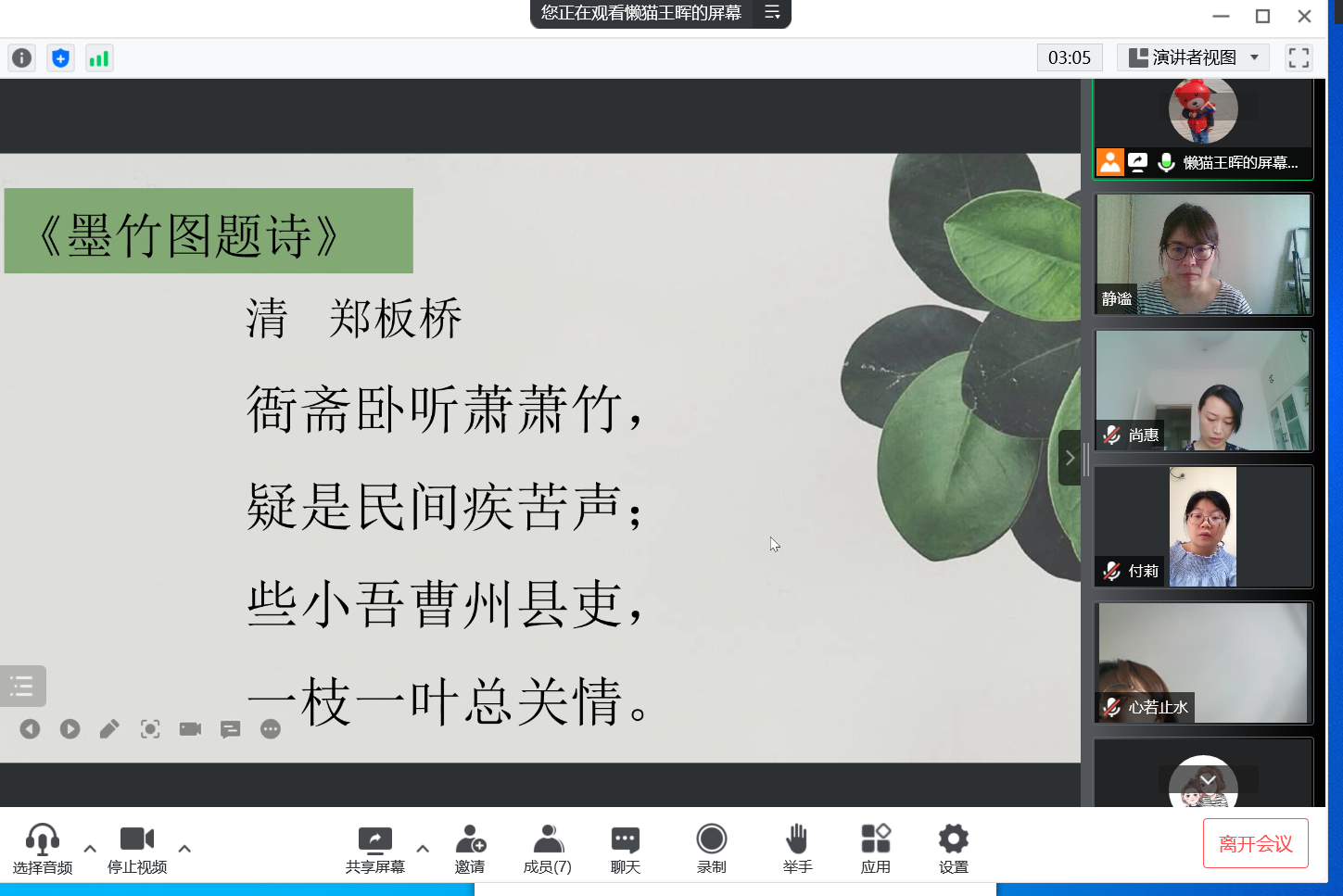Click the 《墨竹图题诗》 slide title
Screen dimensions: 1343x896
pos(190,235)
